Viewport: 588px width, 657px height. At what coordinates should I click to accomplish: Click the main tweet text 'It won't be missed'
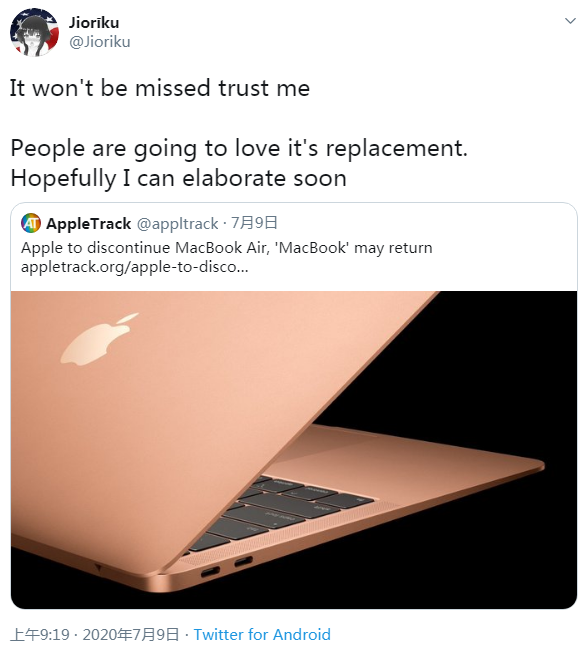[160, 88]
